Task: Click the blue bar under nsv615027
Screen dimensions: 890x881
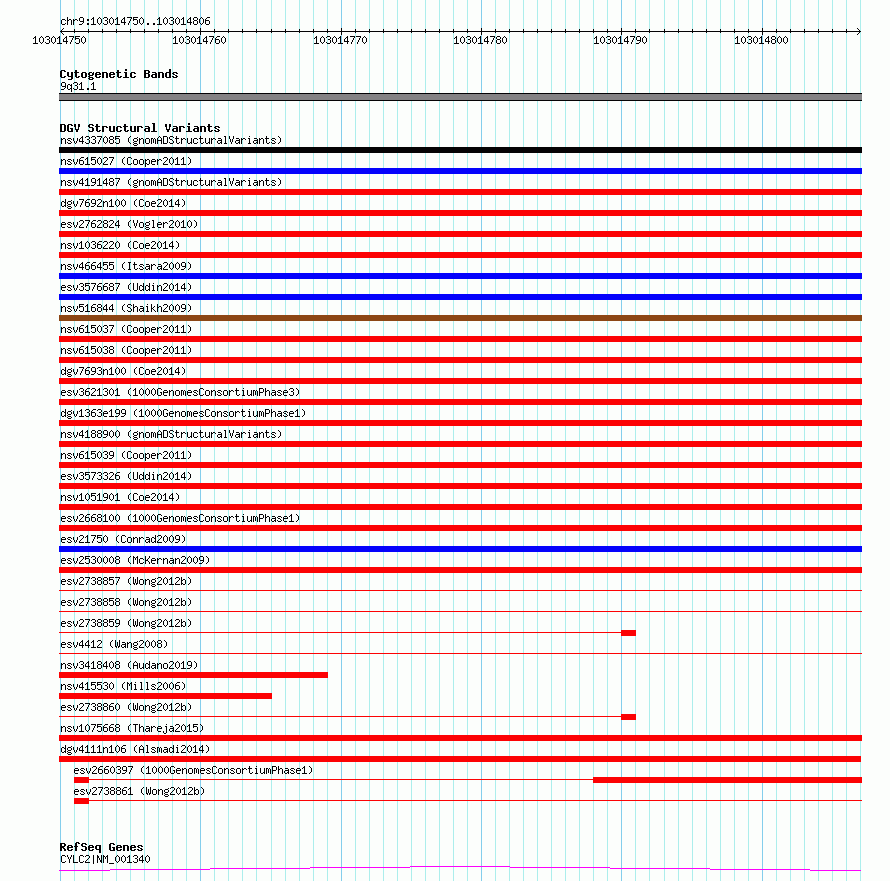Action: coord(460,171)
